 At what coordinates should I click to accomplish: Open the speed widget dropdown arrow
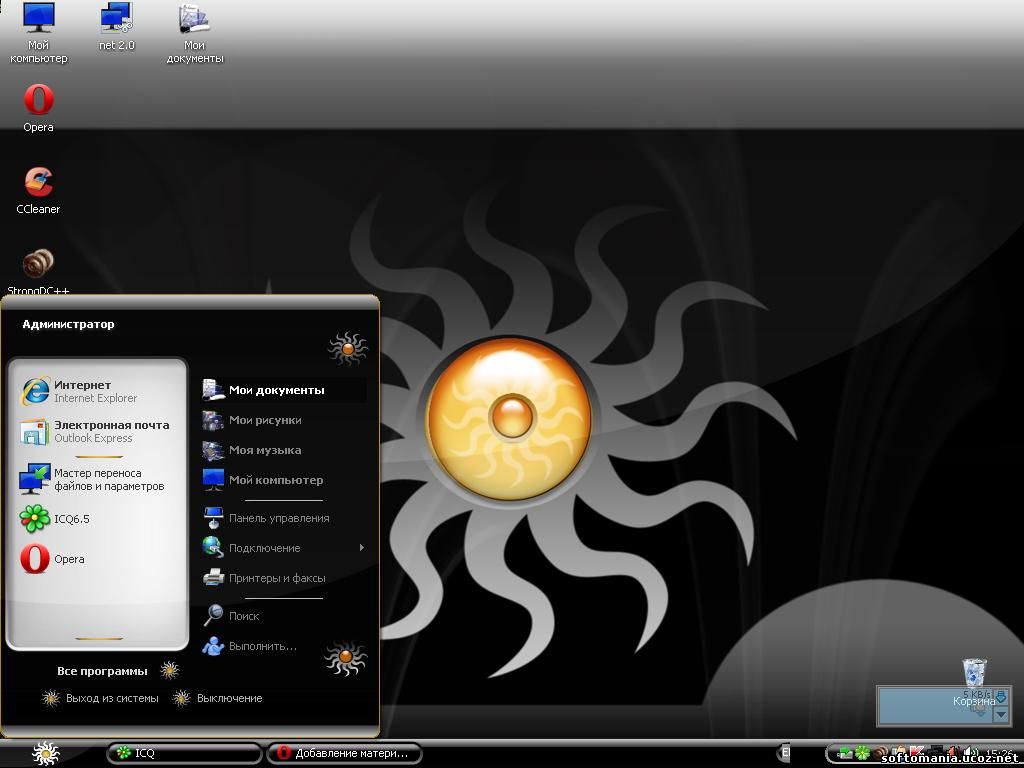1000,714
